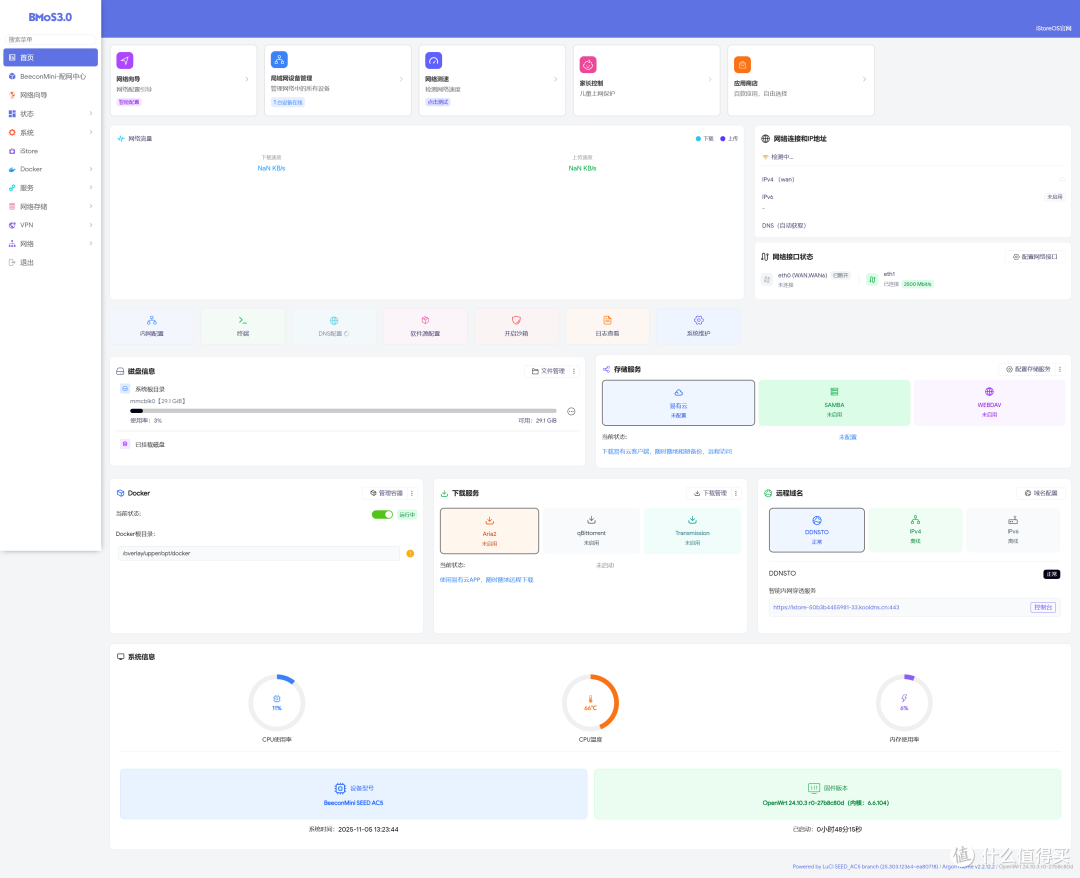Open 网络向导 in the sidebar

50,95
